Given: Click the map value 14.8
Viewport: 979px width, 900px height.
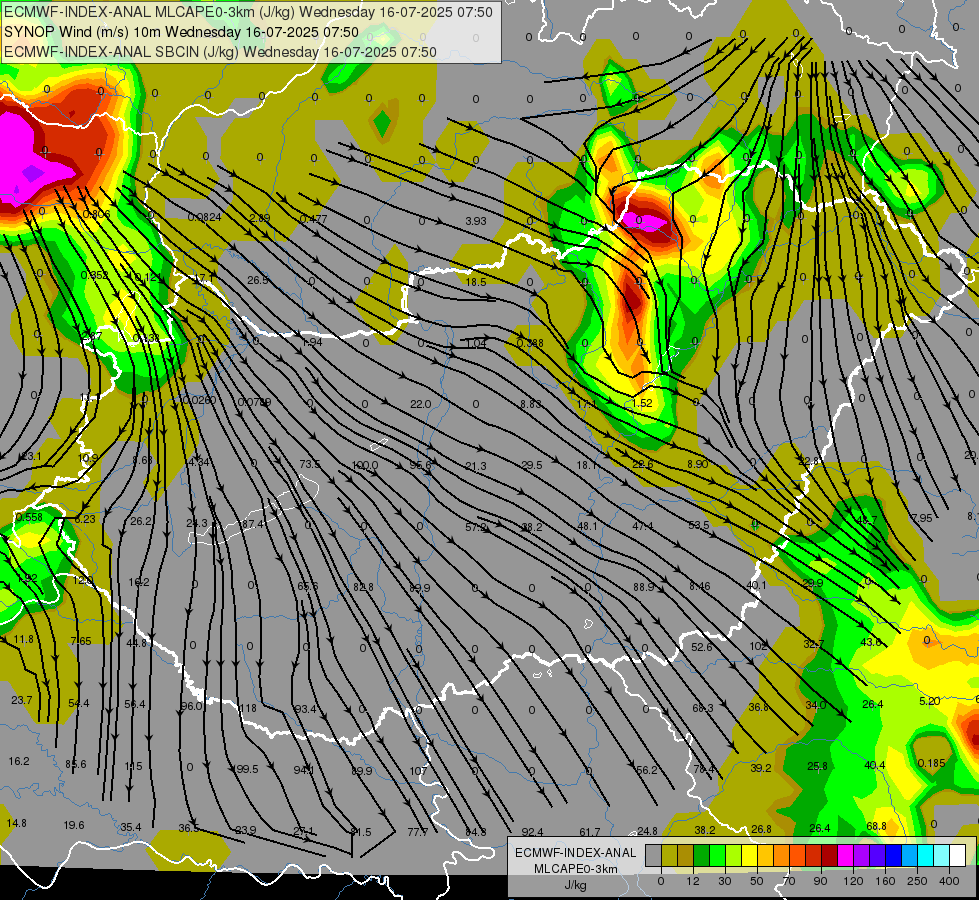Looking at the screenshot, I should click(x=16, y=823).
